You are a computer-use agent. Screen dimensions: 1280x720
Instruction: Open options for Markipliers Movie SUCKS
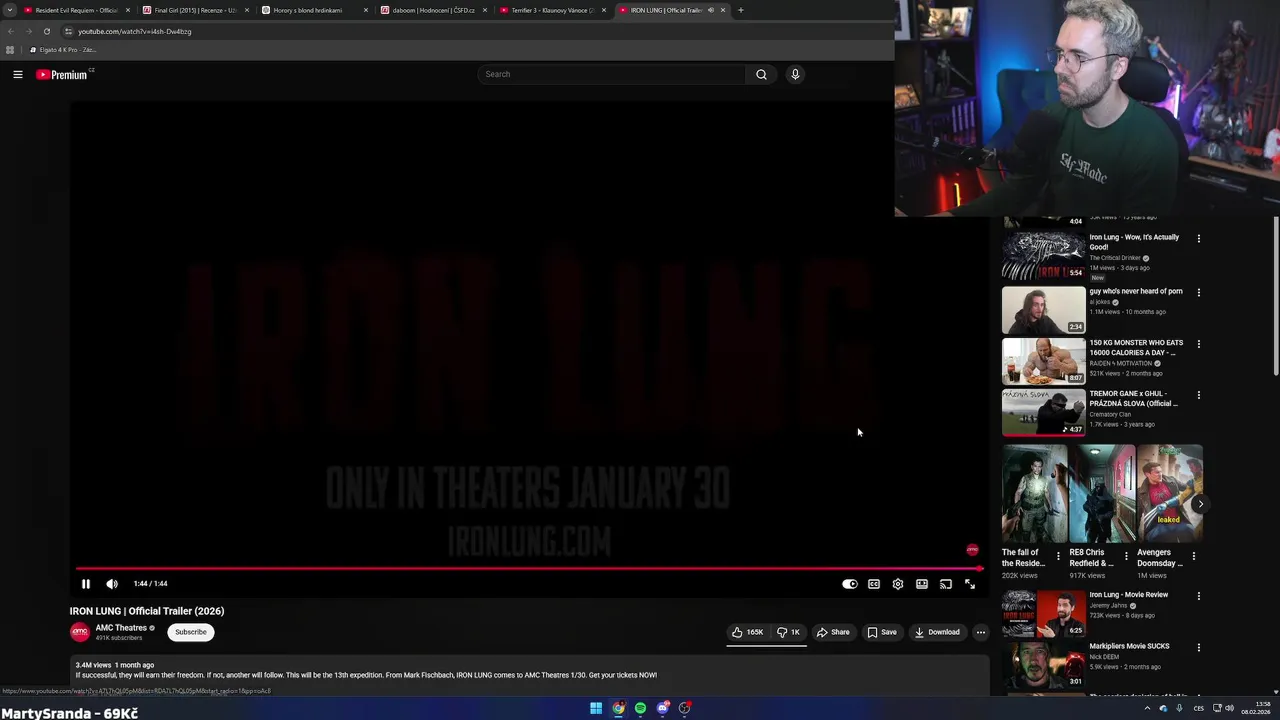(1199, 647)
